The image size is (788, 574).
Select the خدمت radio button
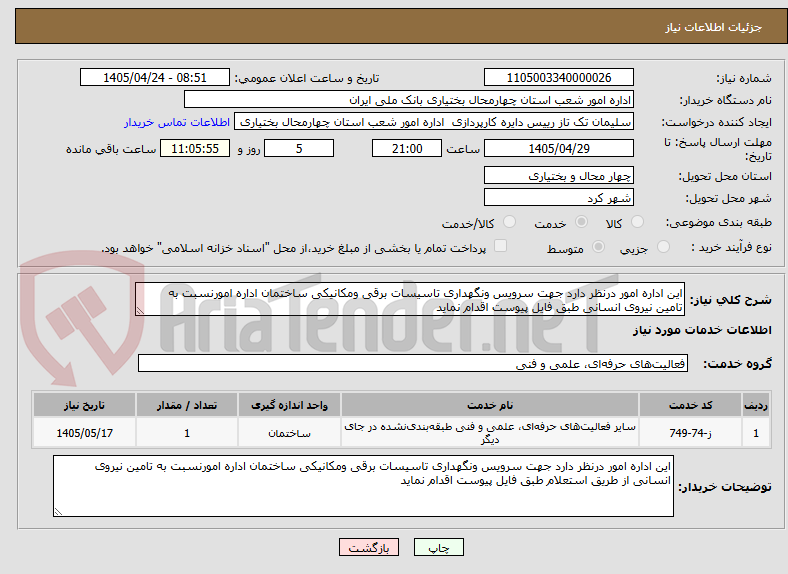[x=581, y=222]
